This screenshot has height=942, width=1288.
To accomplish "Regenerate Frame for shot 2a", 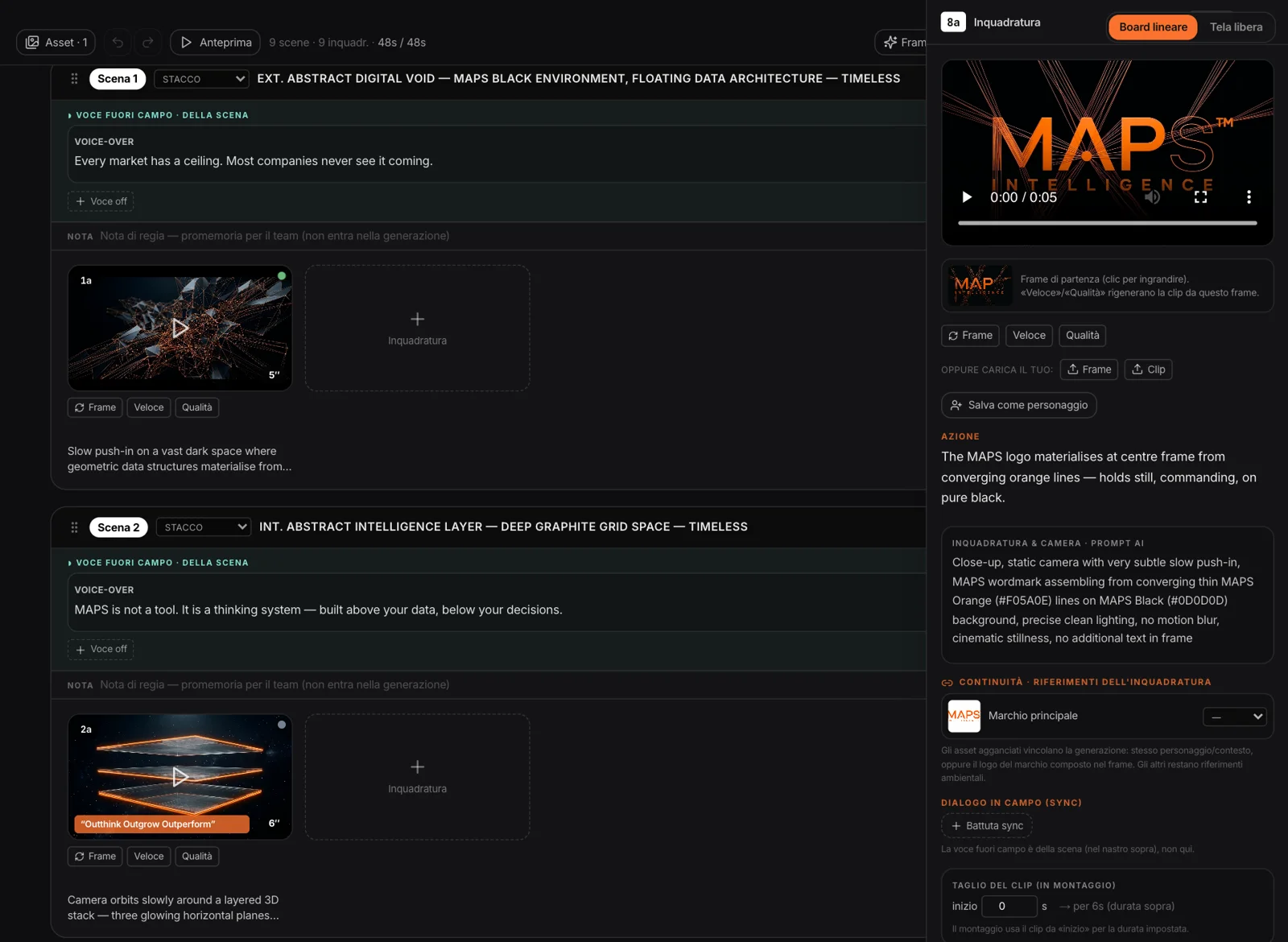I will pyautogui.click(x=95, y=856).
